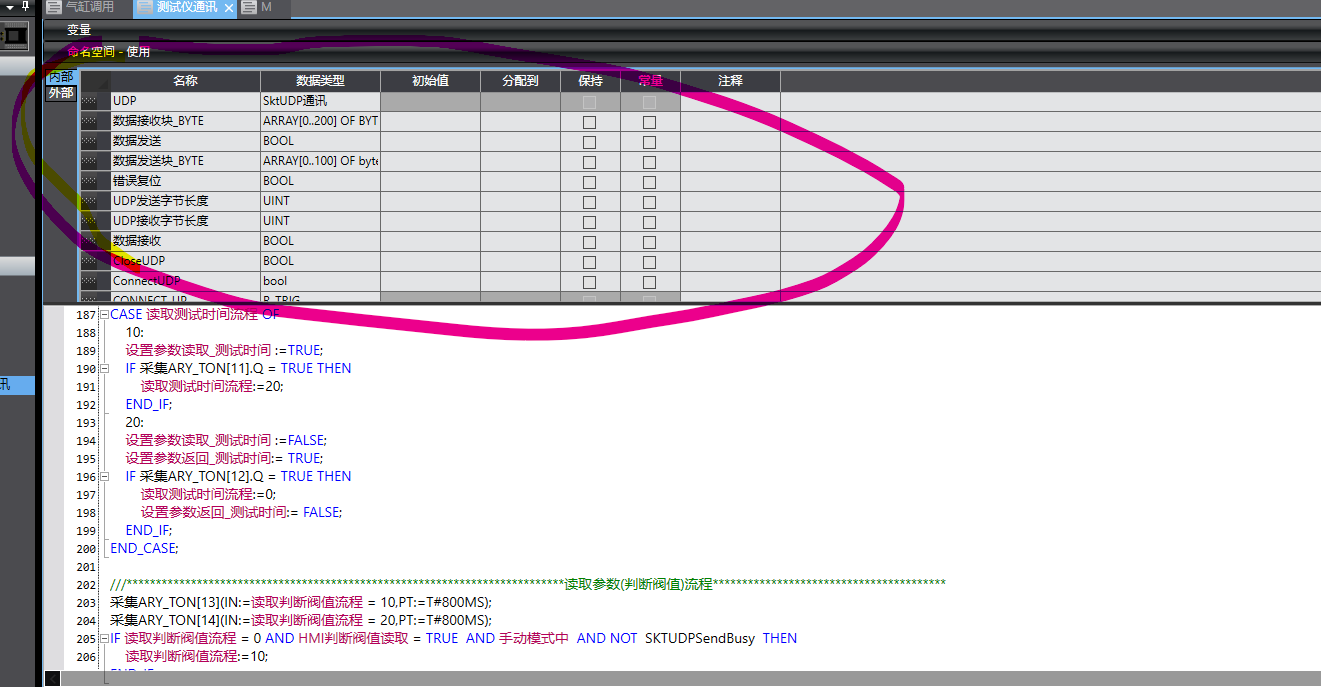The width and height of the screenshot is (1321, 687).
Task: Collapse the CASE block at line 187
Action: coord(104,315)
